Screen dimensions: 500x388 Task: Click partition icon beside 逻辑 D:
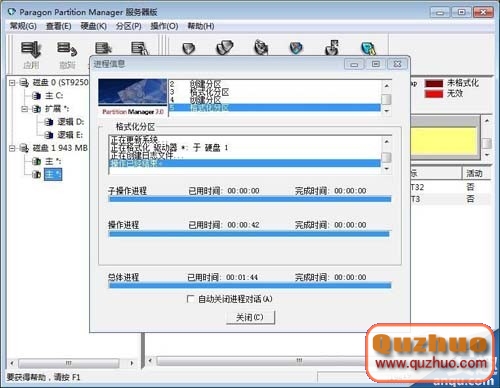click(x=49, y=122)
